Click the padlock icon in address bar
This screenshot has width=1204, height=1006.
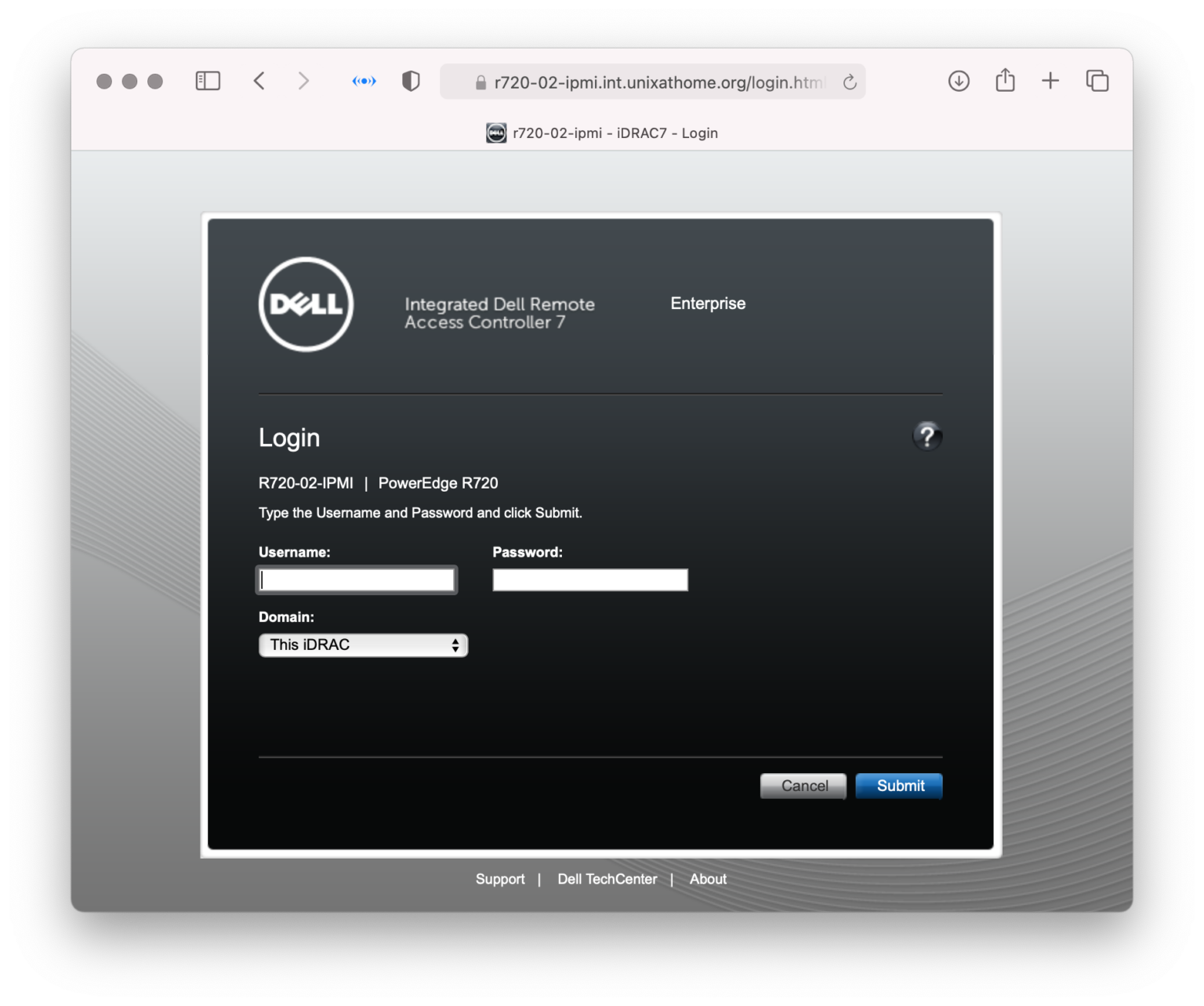coord(481,82)
